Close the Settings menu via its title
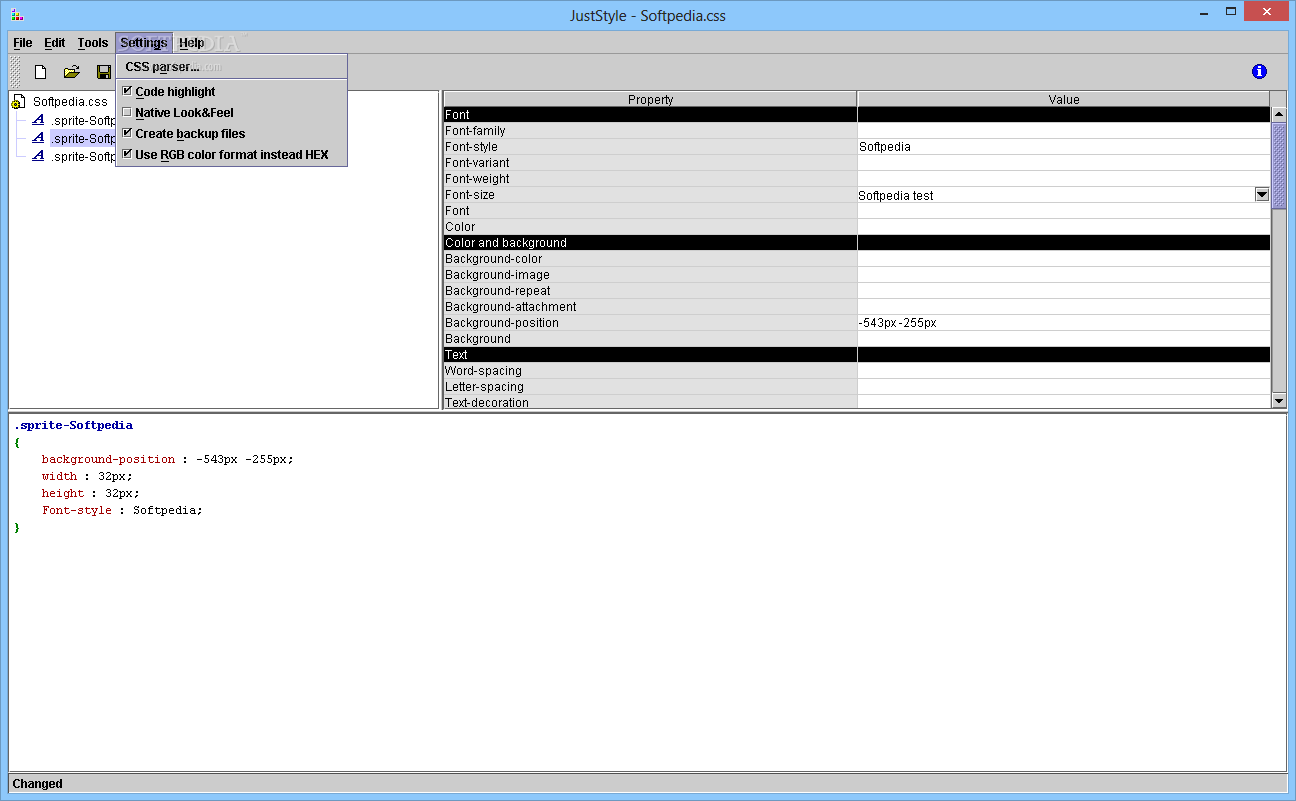Image resolution: width=1296 pixels, height=801 pixels. click(144, 43)
